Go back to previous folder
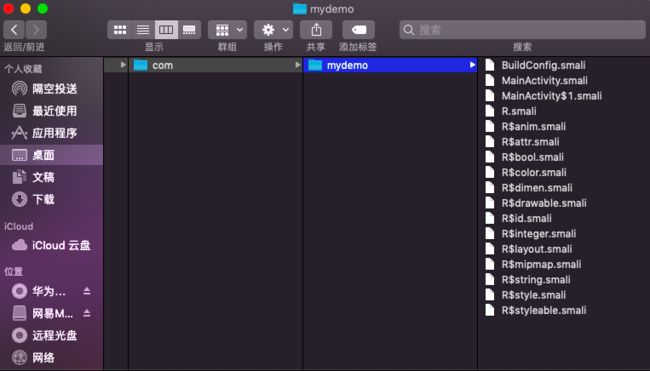Image resolution: width=650 pixels, height=371 pixels. [x=14, y=30]
